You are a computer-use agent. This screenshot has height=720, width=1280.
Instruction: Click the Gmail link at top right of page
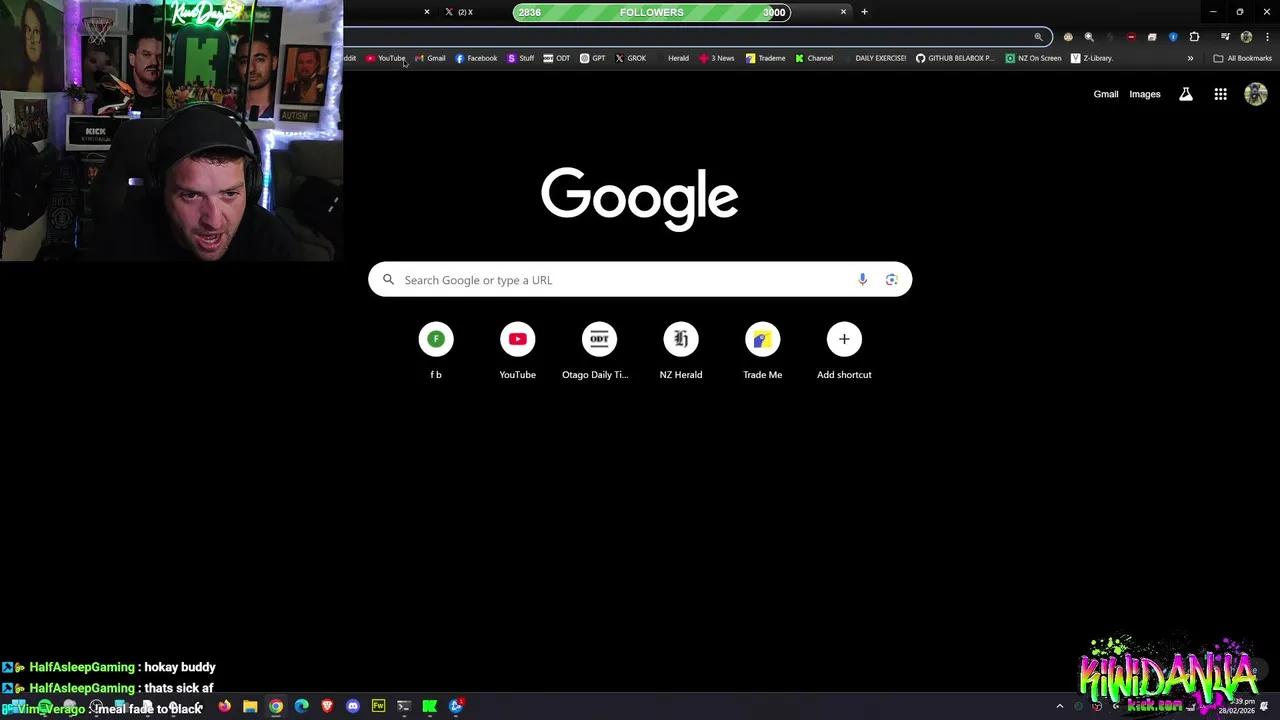1106,94
